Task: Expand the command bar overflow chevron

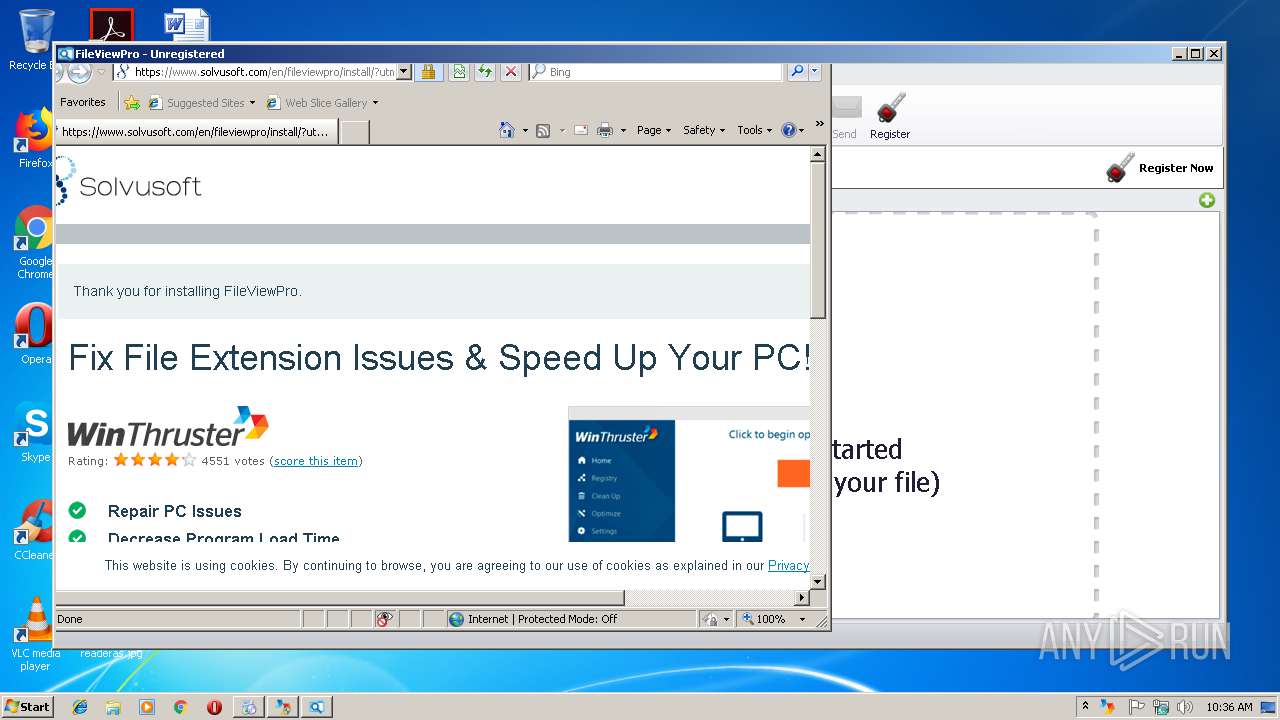Action: (819, 124)
